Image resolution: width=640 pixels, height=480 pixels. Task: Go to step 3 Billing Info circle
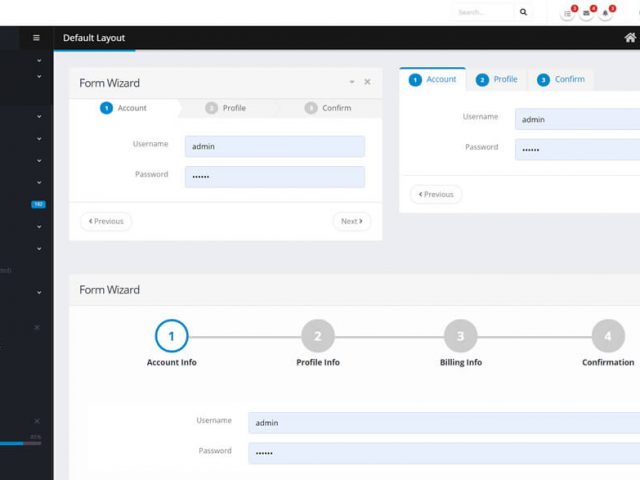point(460,336)
